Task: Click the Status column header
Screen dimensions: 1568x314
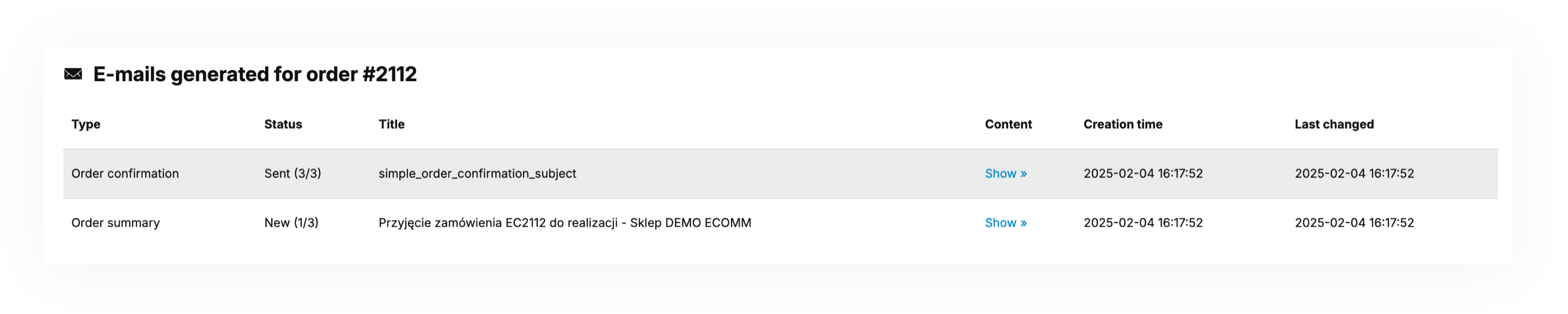Action: tap(283, 124)
